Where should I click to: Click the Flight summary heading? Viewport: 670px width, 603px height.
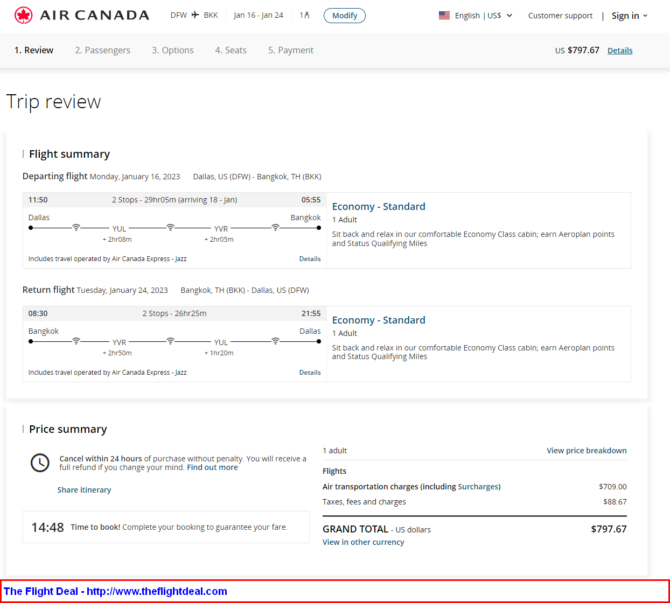click(x=69, y=154)
